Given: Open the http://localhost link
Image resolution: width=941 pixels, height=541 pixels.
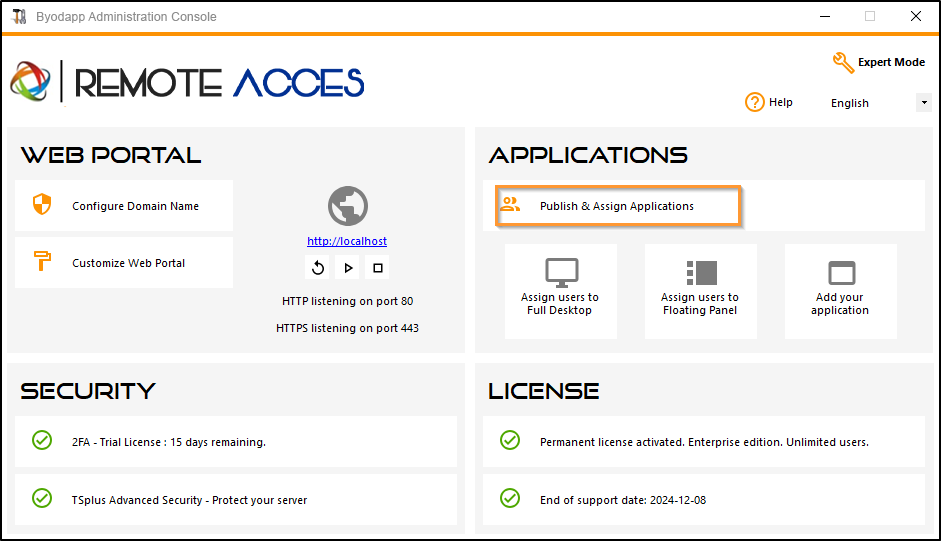Looking at the screenshot, I should [x=347, y=241].
